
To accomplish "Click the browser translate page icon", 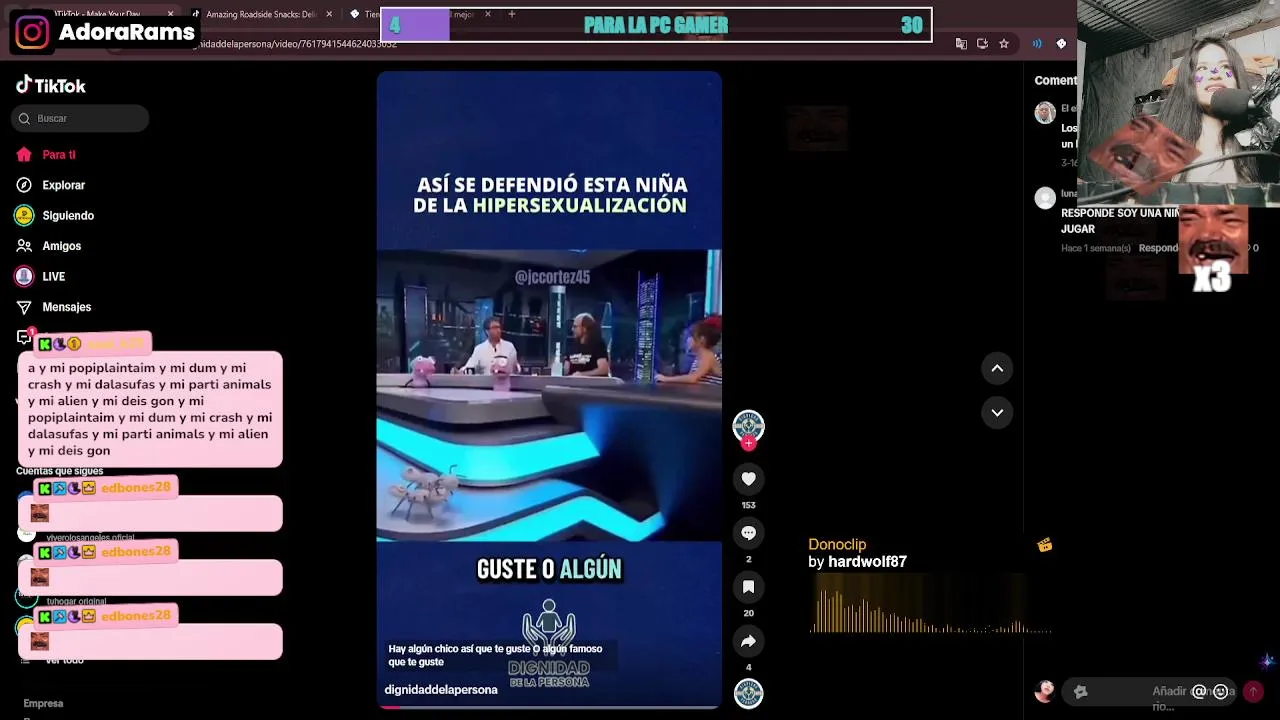I will (x=961, y=44).
